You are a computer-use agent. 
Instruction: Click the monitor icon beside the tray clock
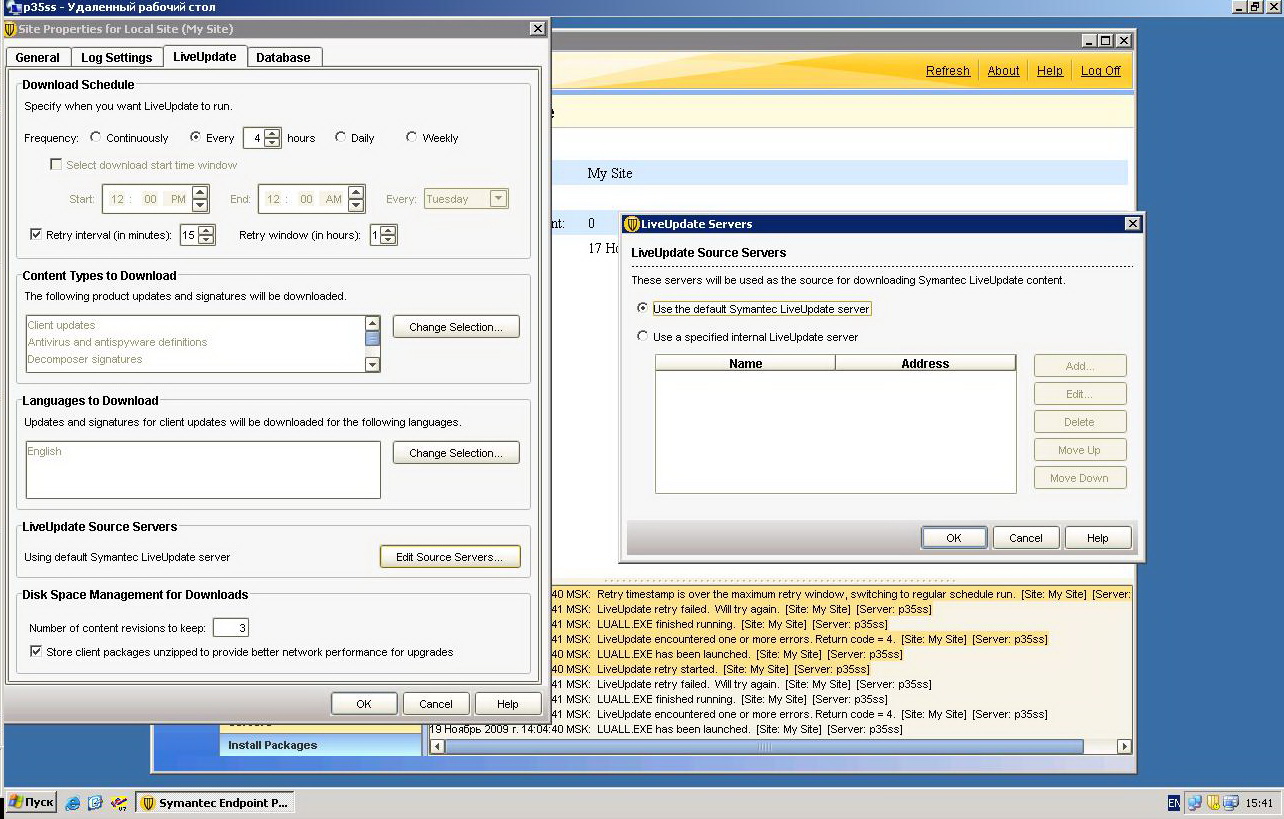click(x=1230, y=803)
